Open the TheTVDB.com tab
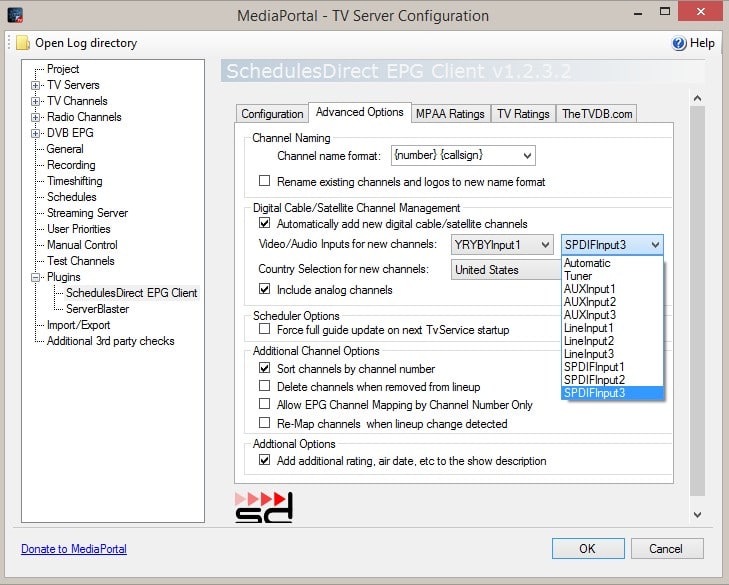 coord(596,114)
